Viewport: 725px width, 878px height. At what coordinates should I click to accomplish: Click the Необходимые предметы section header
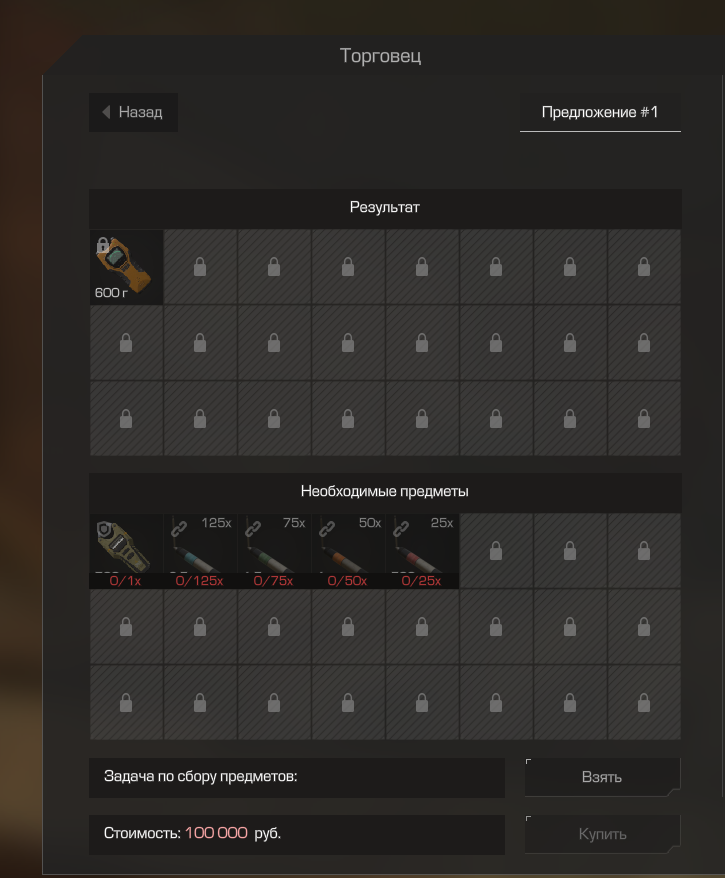pos(385,492)
